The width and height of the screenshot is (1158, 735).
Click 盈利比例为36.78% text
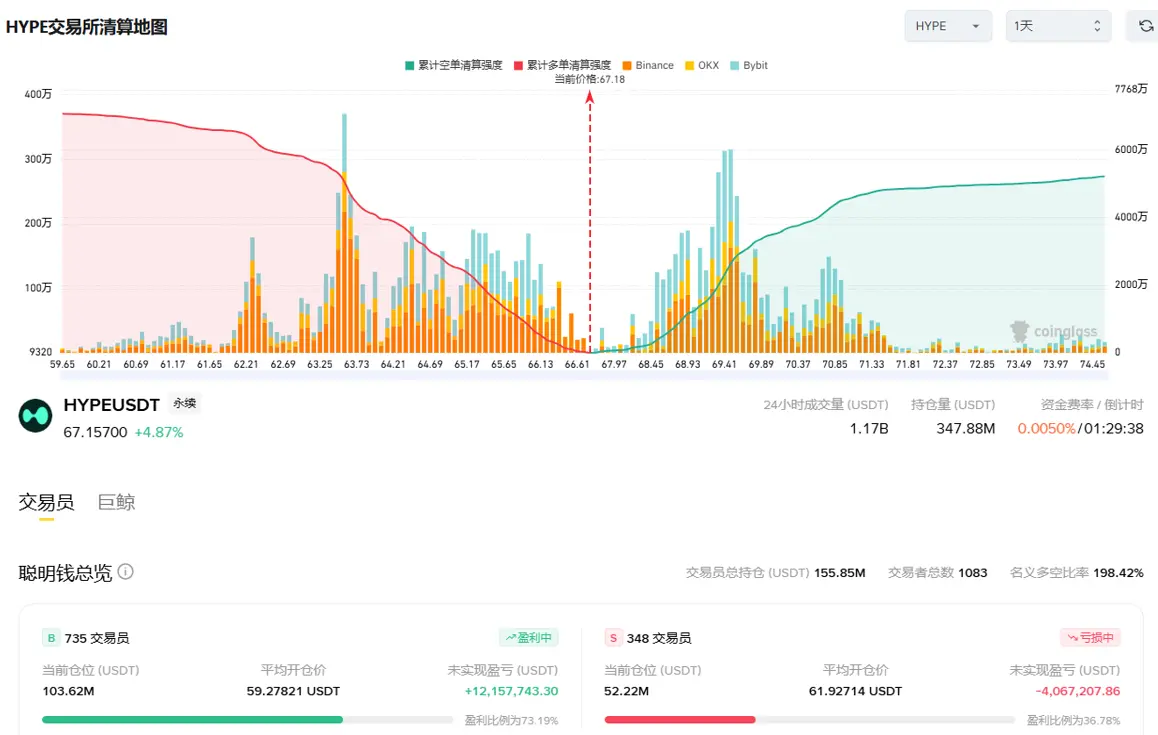1073,720
